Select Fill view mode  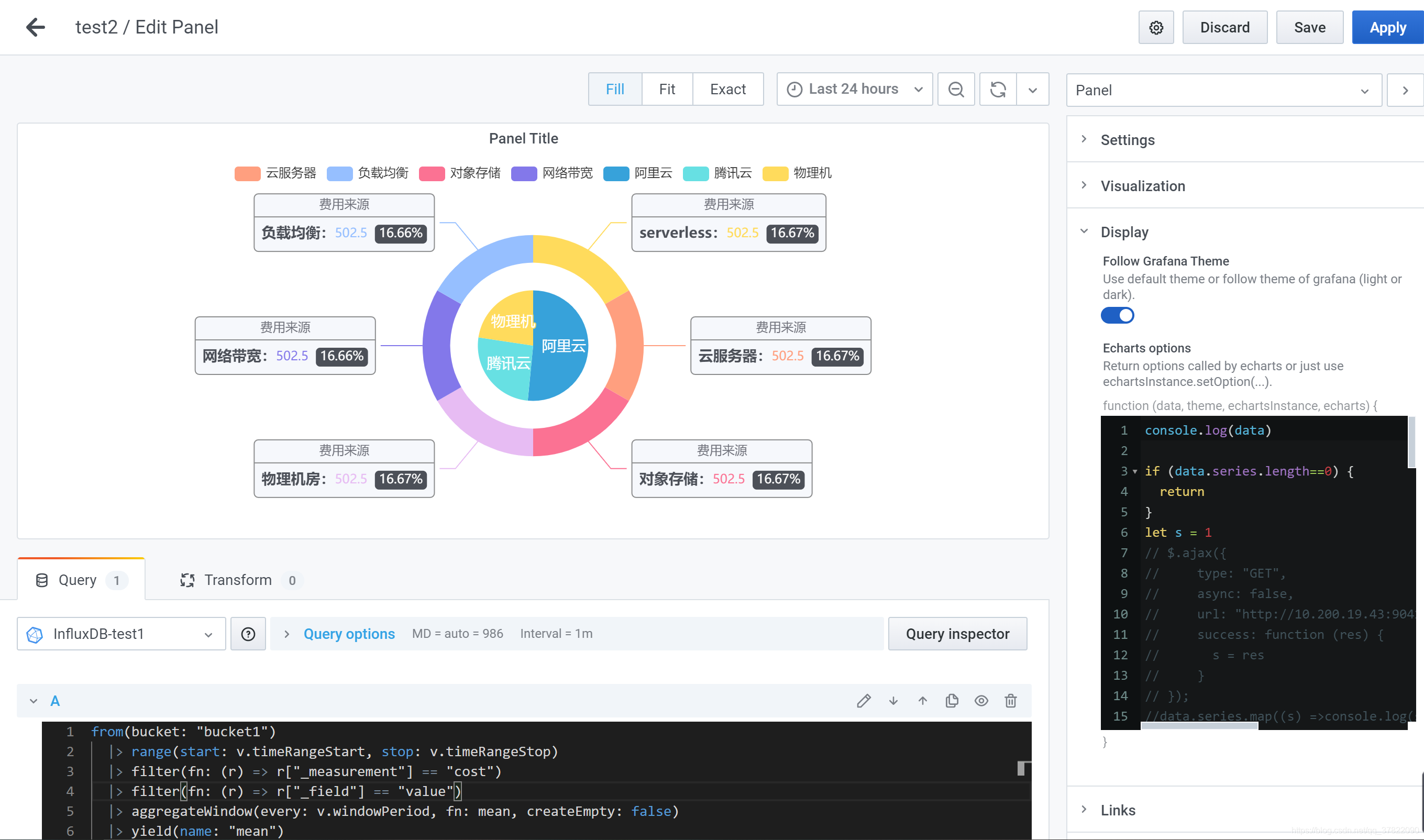[615, 90]
